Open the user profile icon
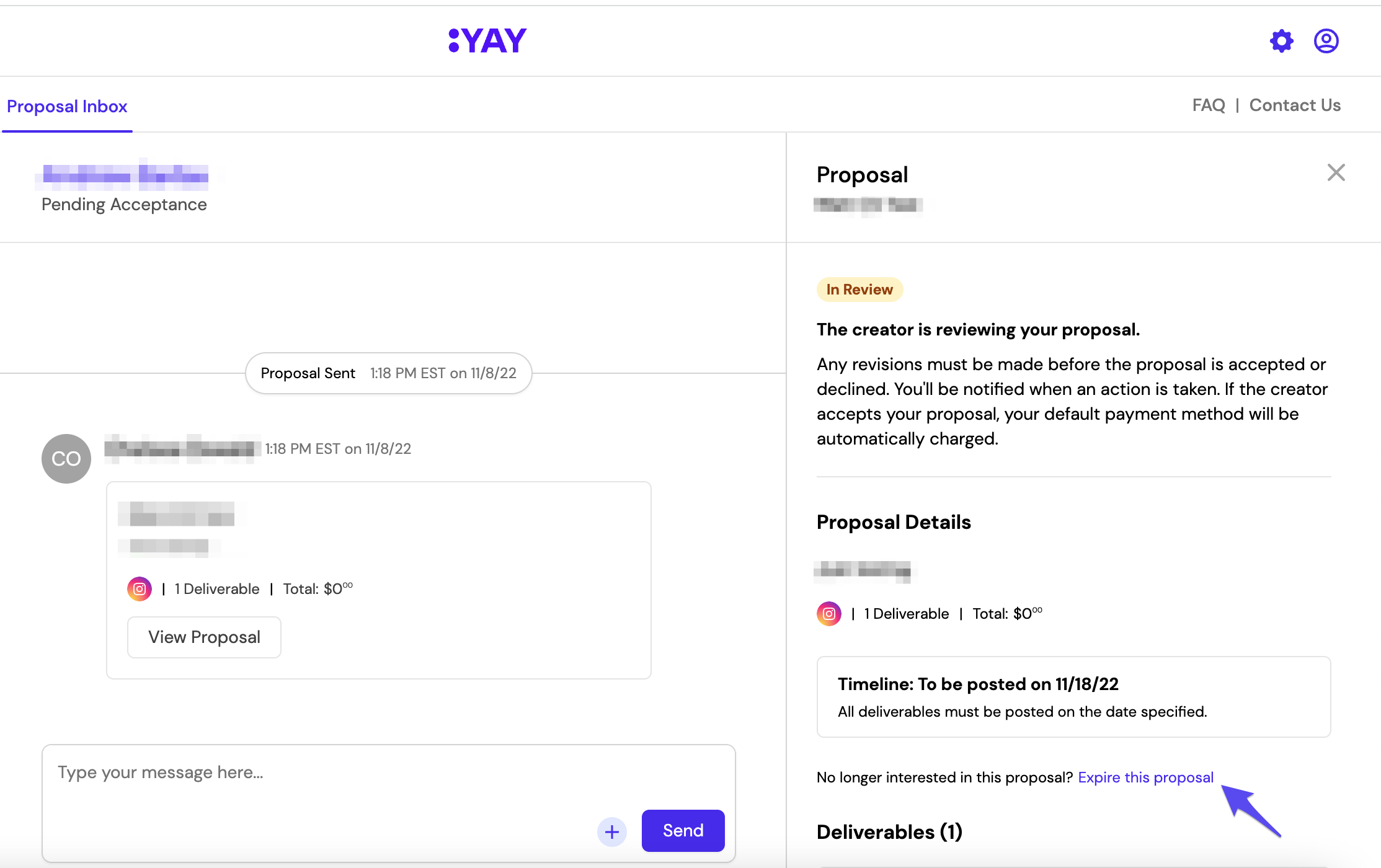Viewport: 1381px width, 868px height. (1326, 41)
